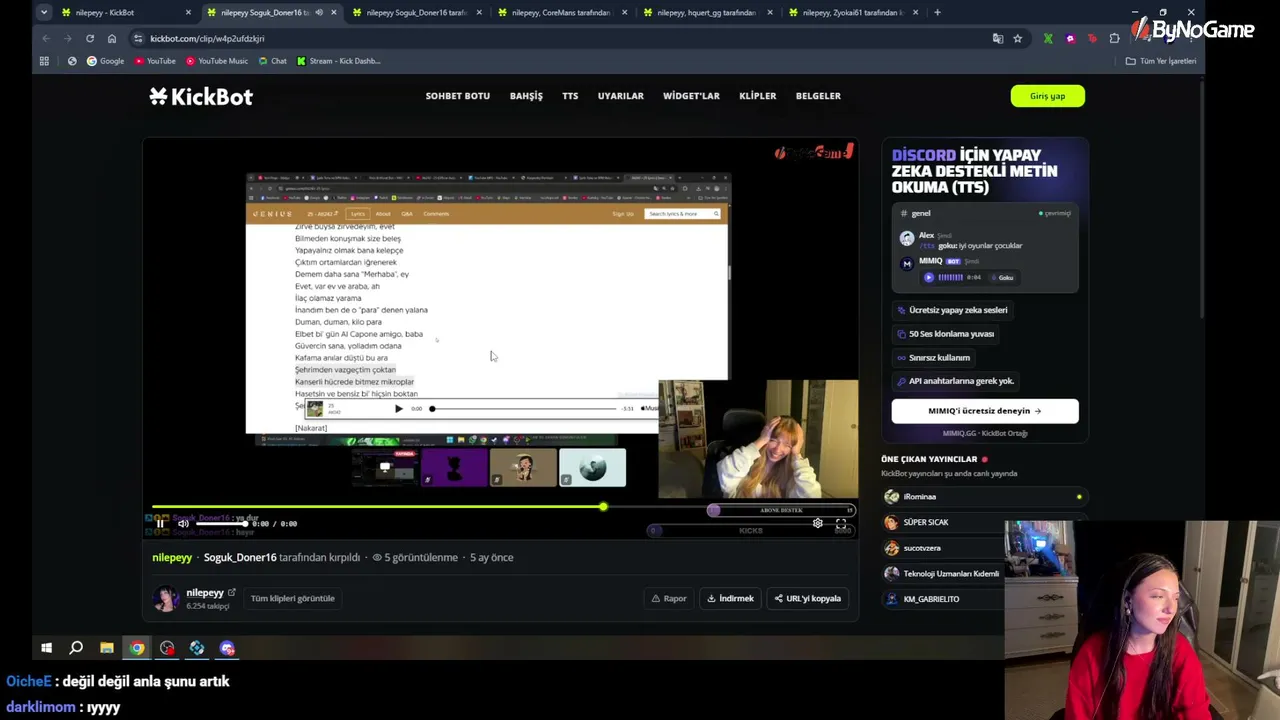Switch to the Zyokai61 clip tab

(x=852, y=12)
